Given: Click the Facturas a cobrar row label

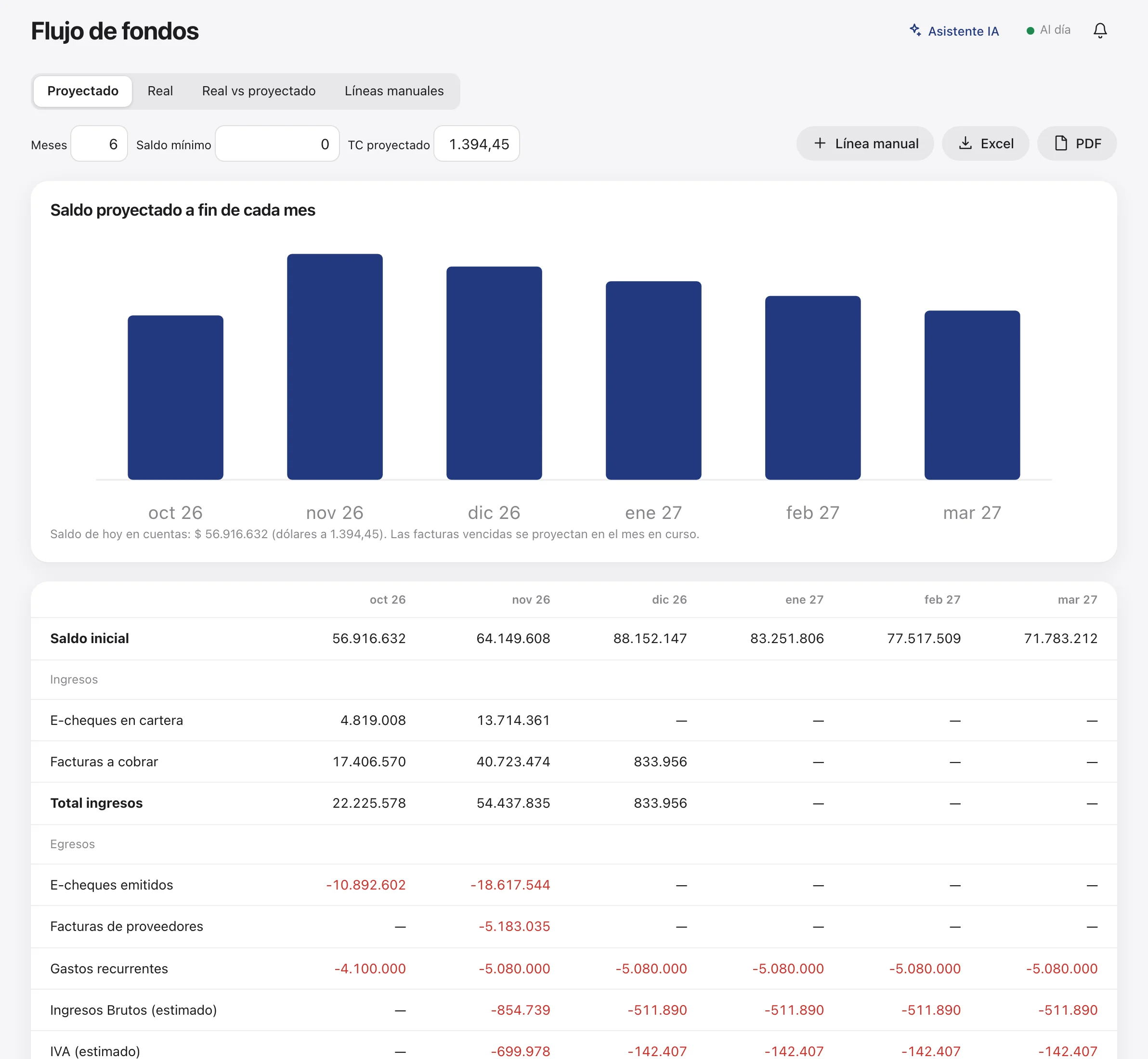Looking at the screenshot, I should [104, 762].
